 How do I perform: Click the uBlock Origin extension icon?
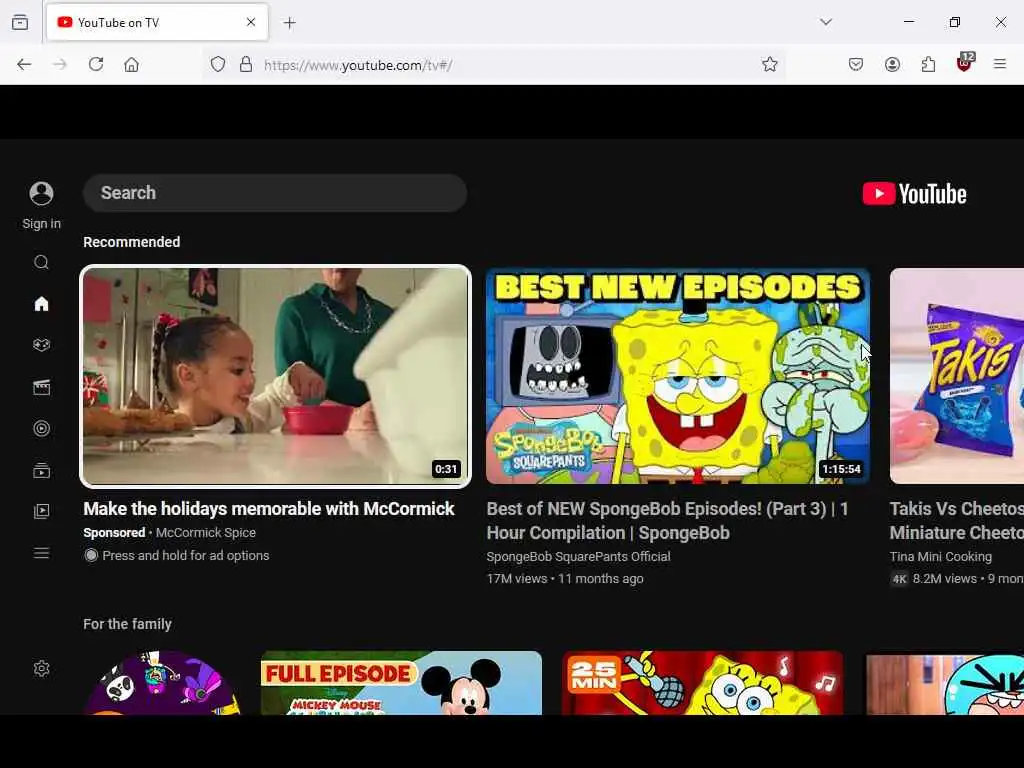[965, 63]
